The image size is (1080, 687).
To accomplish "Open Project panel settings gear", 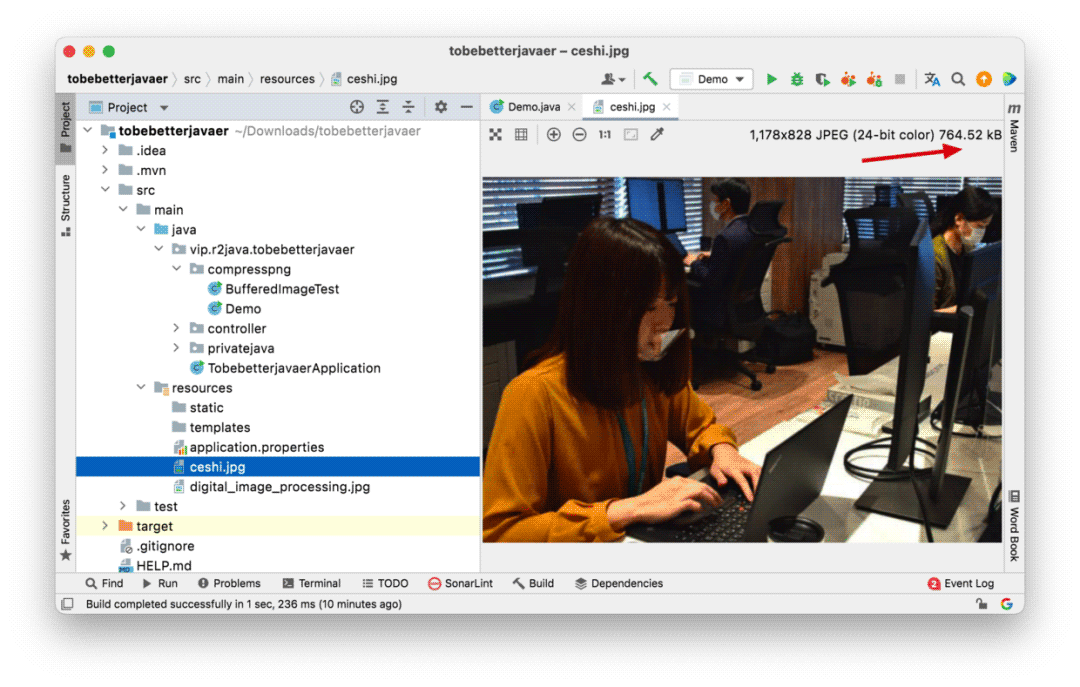I will click(441, 107).
